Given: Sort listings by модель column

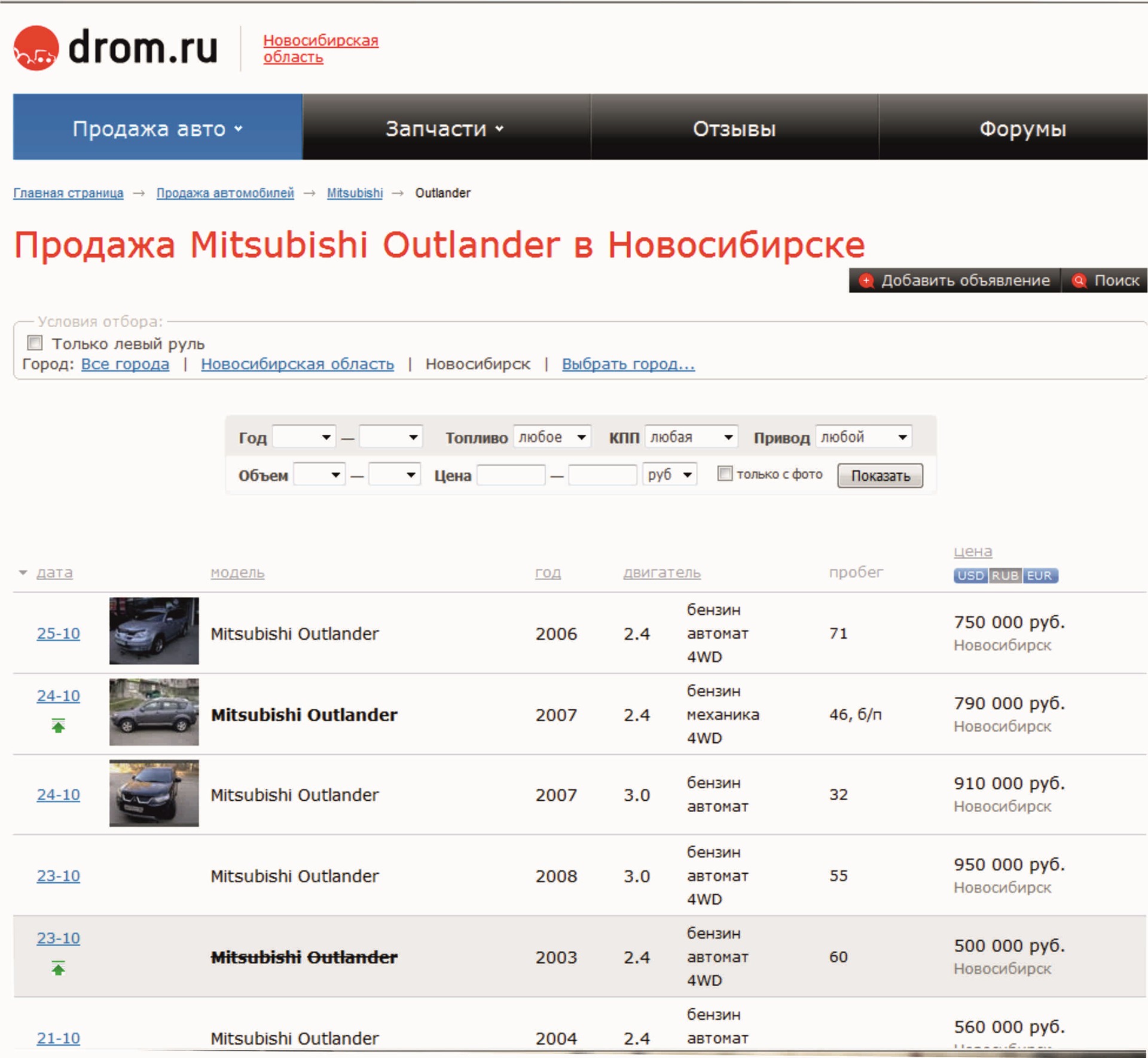Looking at the screenshot, I should (237, 572).
